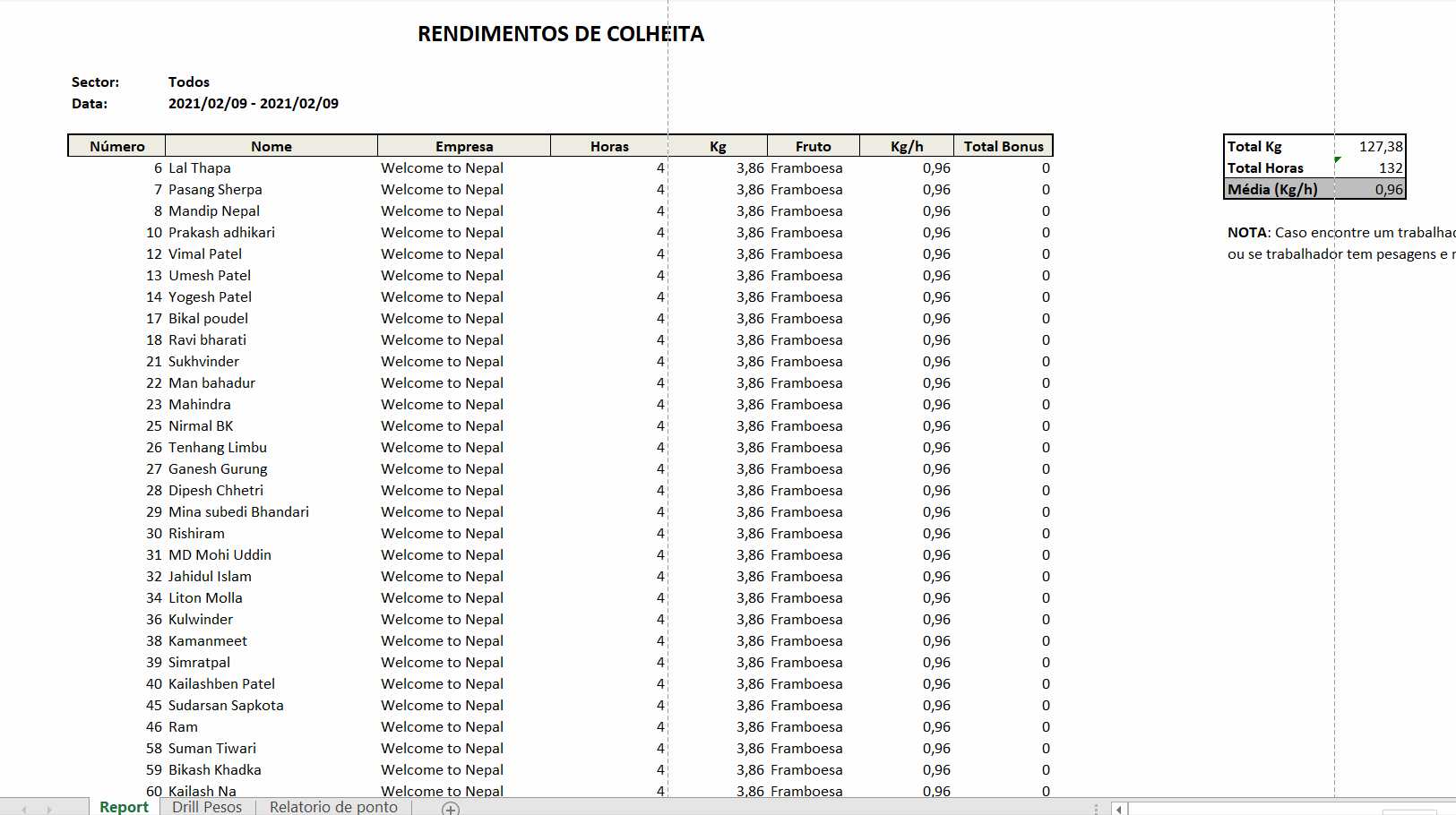Select the Nome column header cell
The width and height of the screenshot is (1456, 815).
(271, 146)
